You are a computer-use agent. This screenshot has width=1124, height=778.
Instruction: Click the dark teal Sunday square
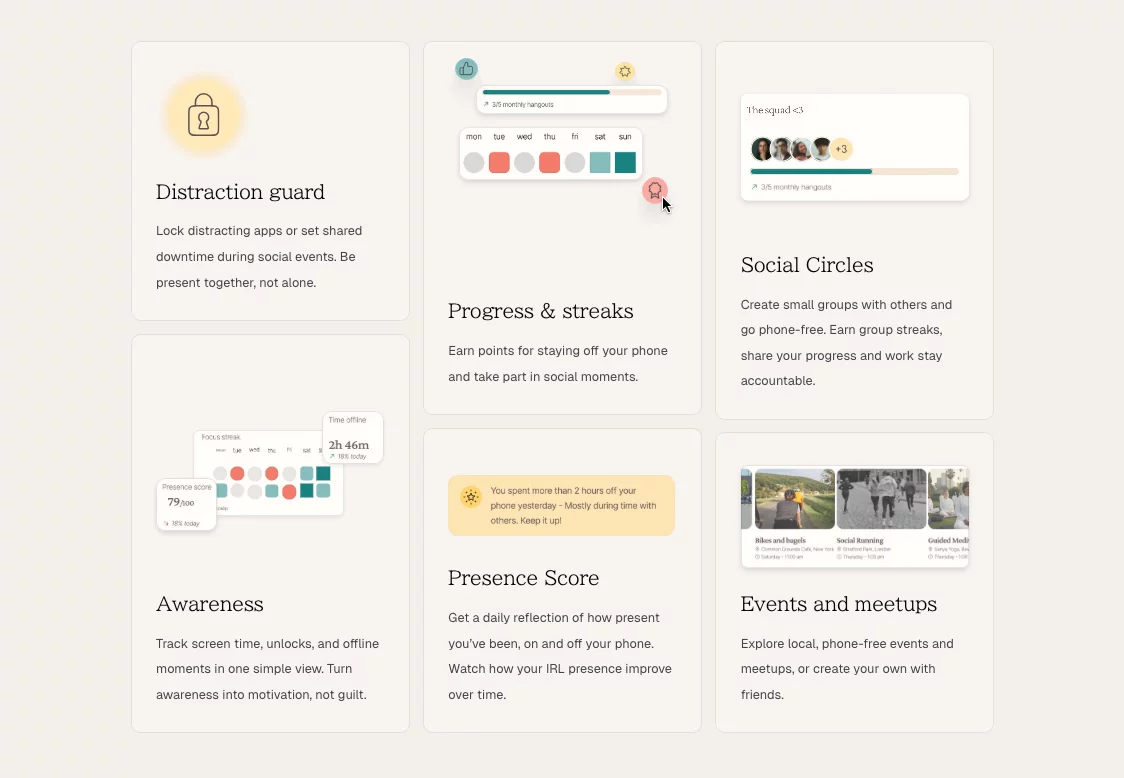click(x=625, y=163)
